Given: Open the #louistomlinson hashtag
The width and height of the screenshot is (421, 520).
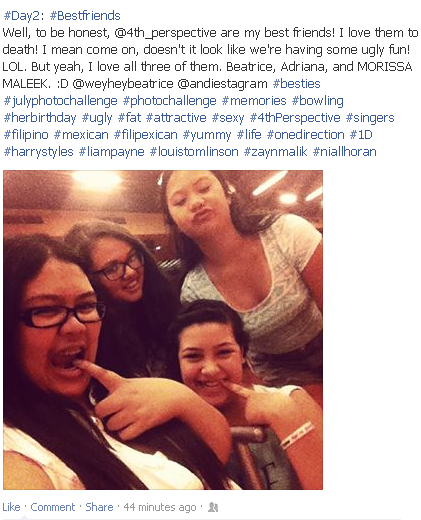Looking at the screenshot, I should coord(194,152).
